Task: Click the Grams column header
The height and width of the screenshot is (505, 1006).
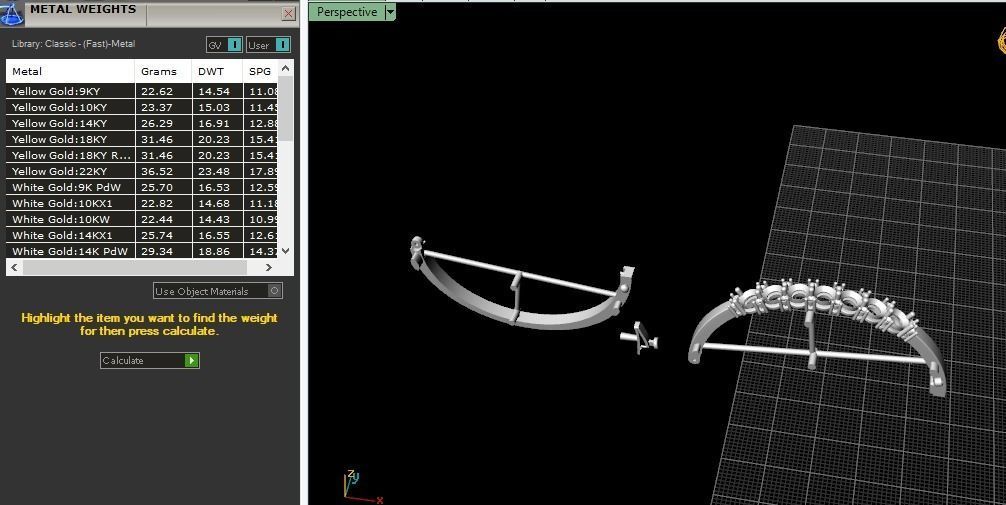Action: coord(164,71)
